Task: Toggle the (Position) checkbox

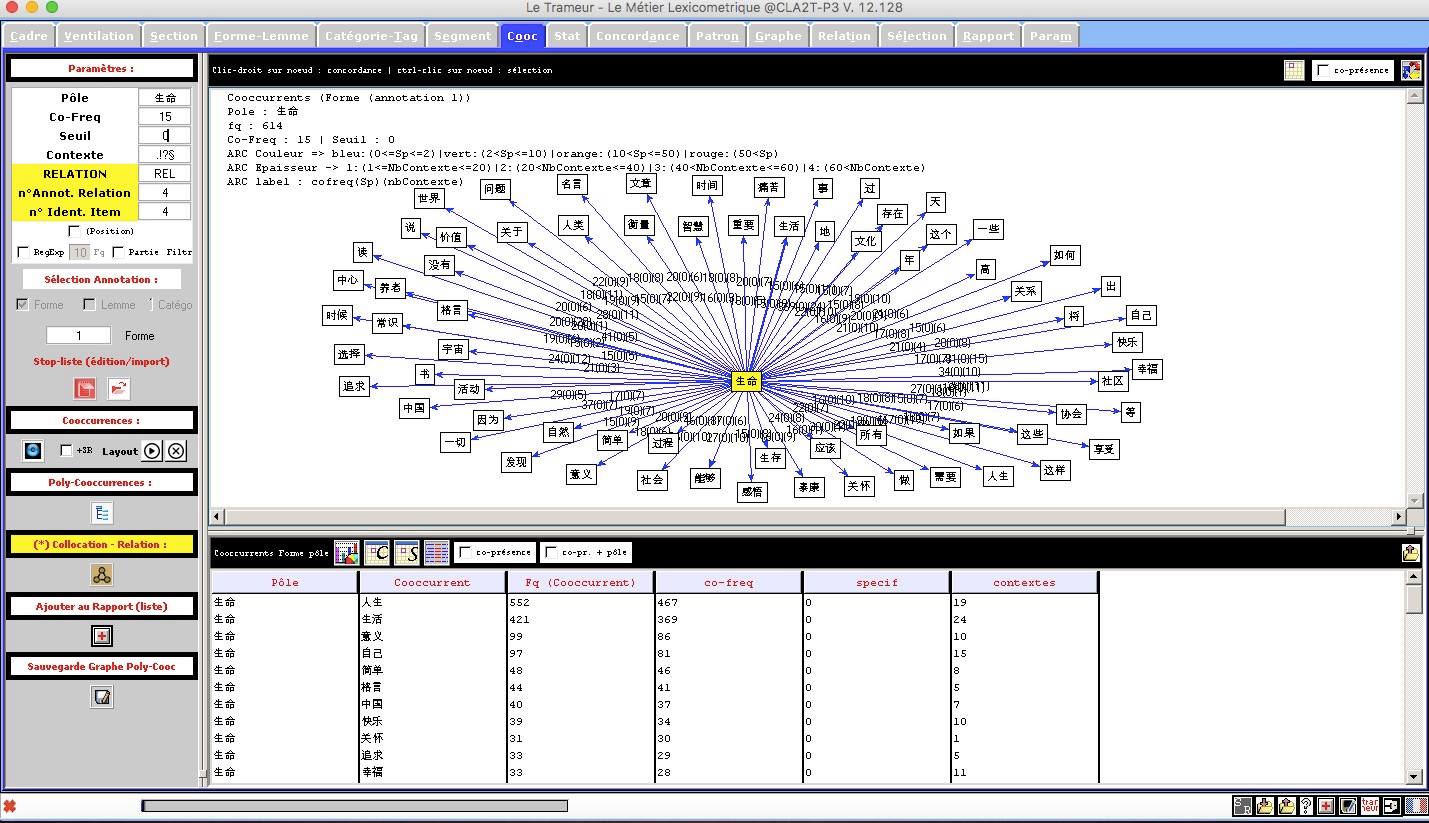Action: point(74,231)
